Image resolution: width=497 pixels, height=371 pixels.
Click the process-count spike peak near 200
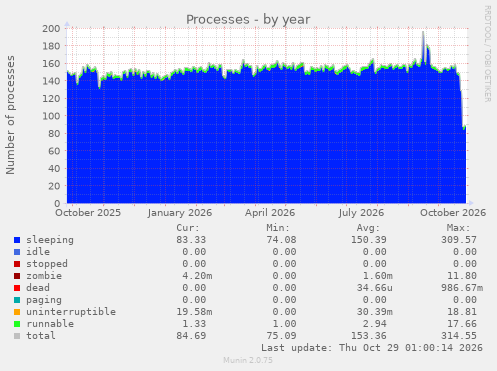click(423, 32)
